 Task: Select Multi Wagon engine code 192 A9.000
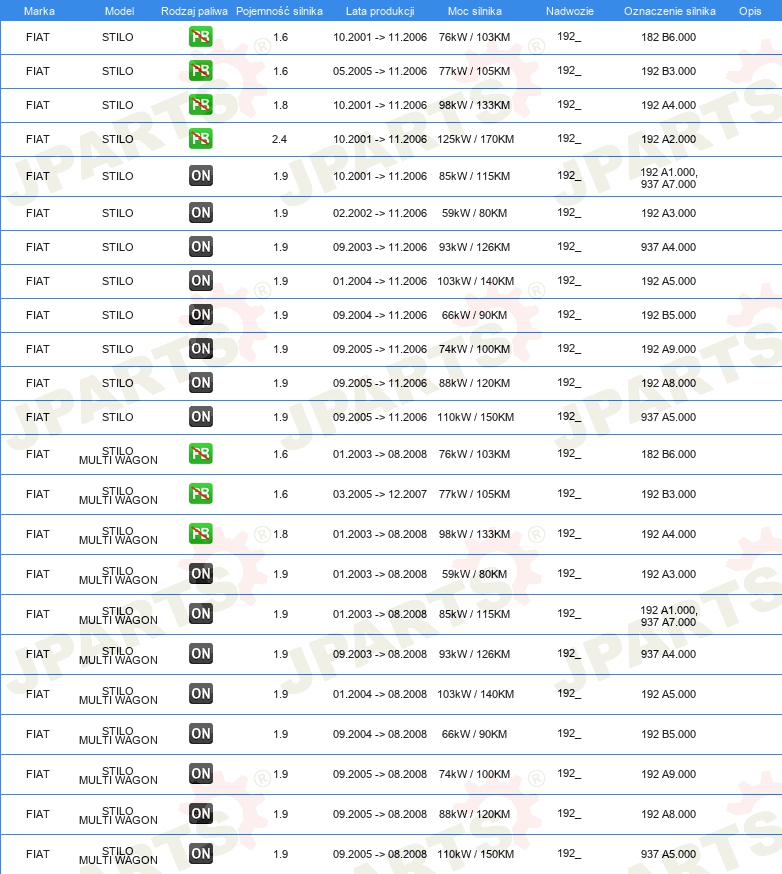[x=668, y=774]
